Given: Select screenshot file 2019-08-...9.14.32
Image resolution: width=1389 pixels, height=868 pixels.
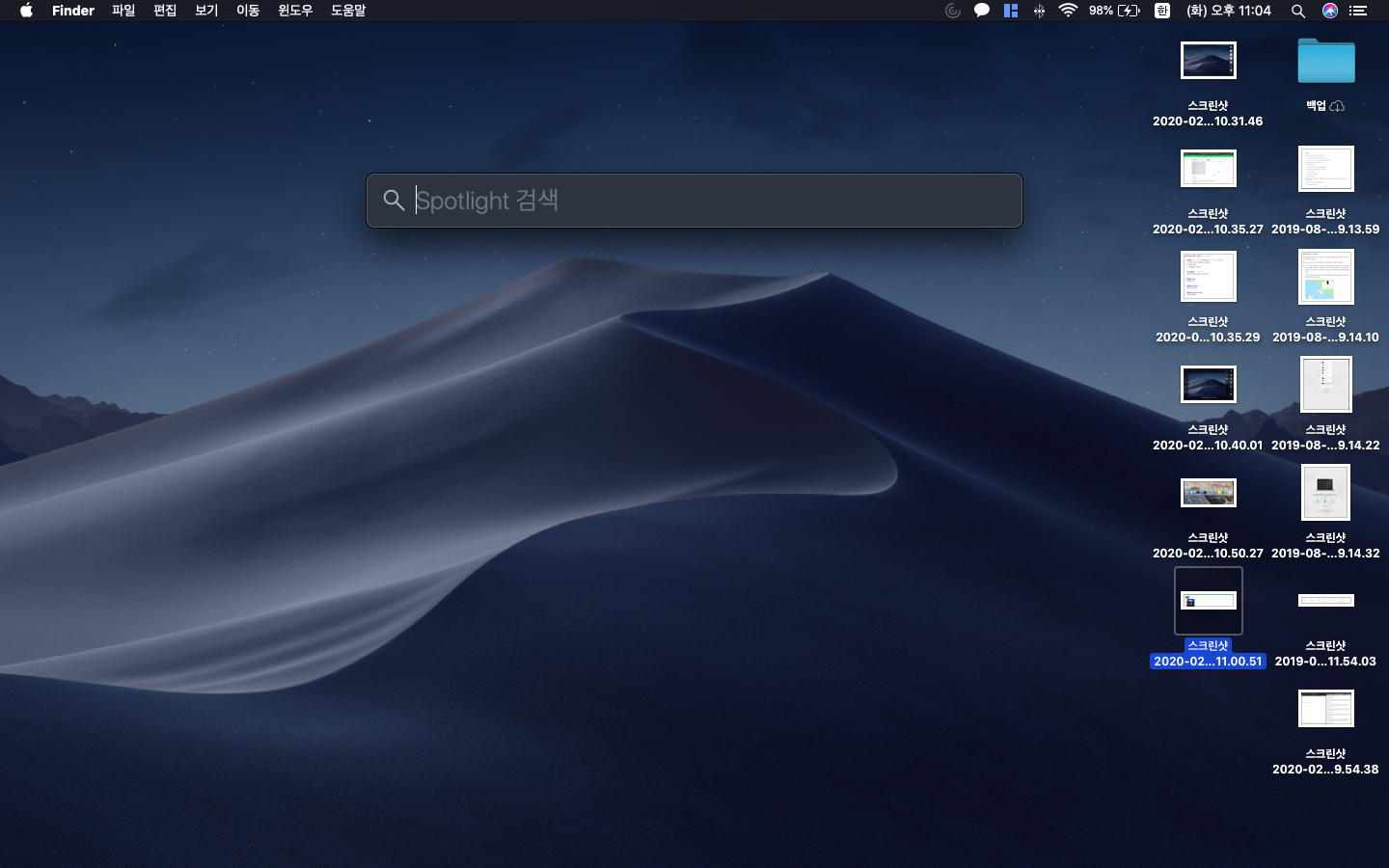Looking at the screenshot, I should point(1326,493).
